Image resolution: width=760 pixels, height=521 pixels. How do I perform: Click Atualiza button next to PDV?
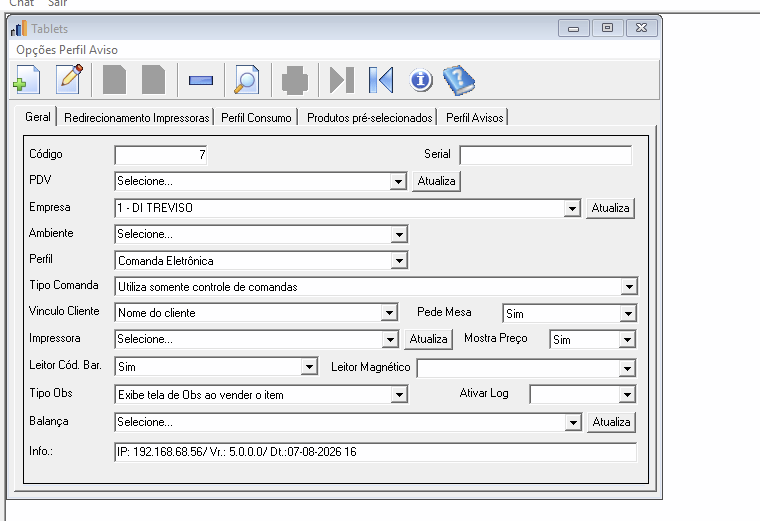click(436, 181)
